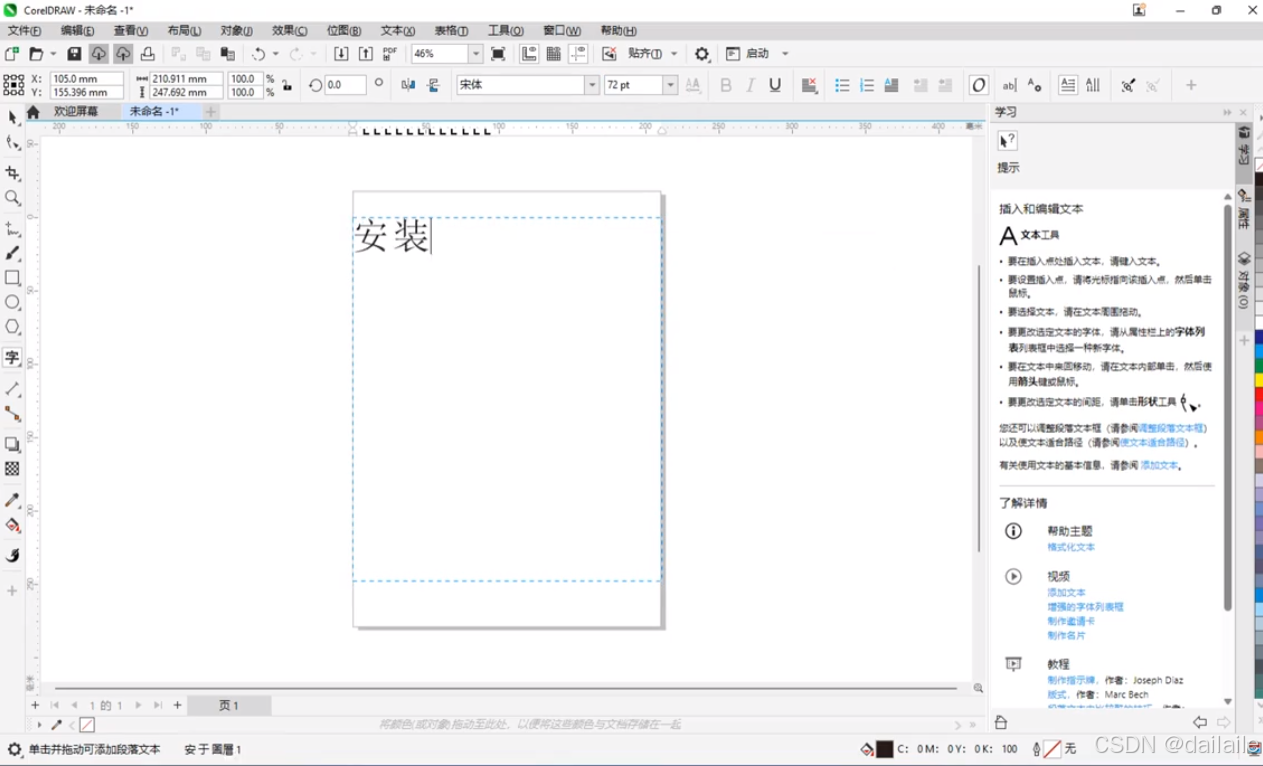1263x766 pixels.
Task: Select the Freehand curve tool
Action: pos(13,229)
